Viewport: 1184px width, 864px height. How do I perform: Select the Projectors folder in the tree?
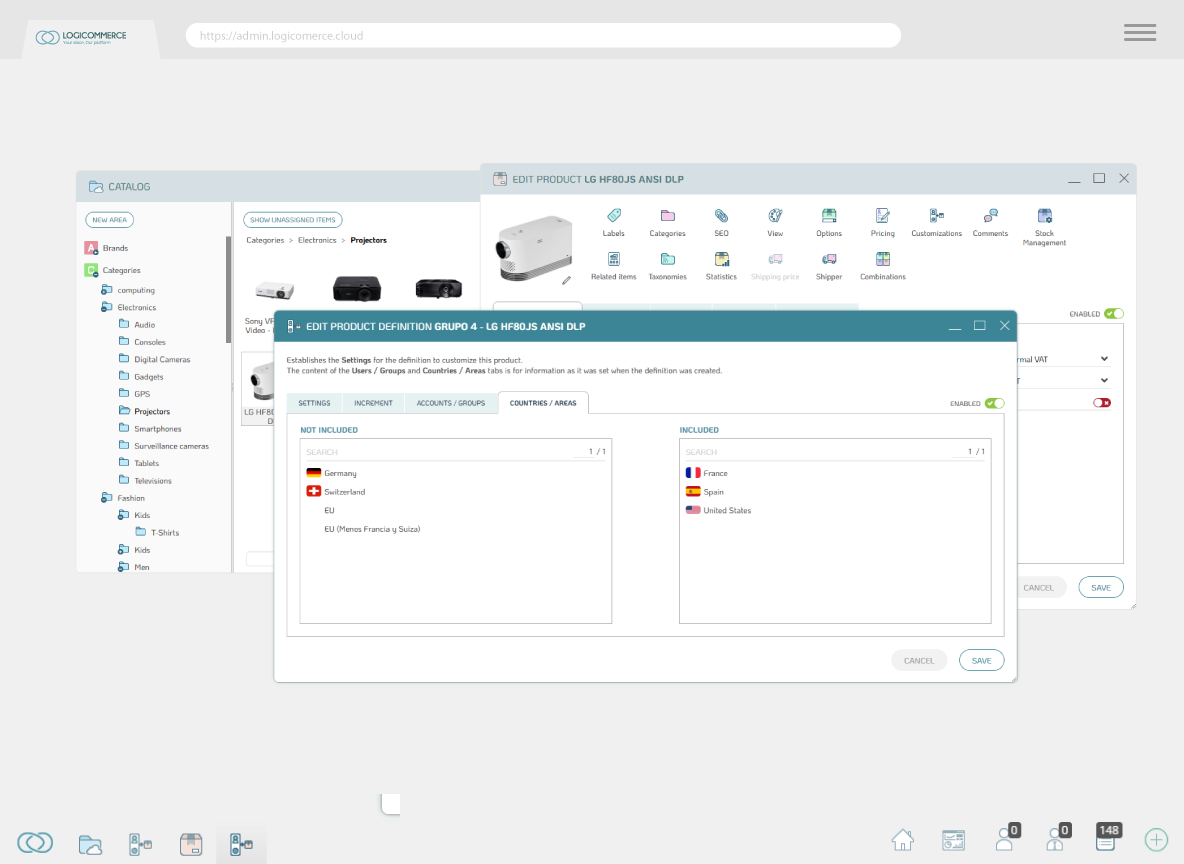[x=144, y=411]
